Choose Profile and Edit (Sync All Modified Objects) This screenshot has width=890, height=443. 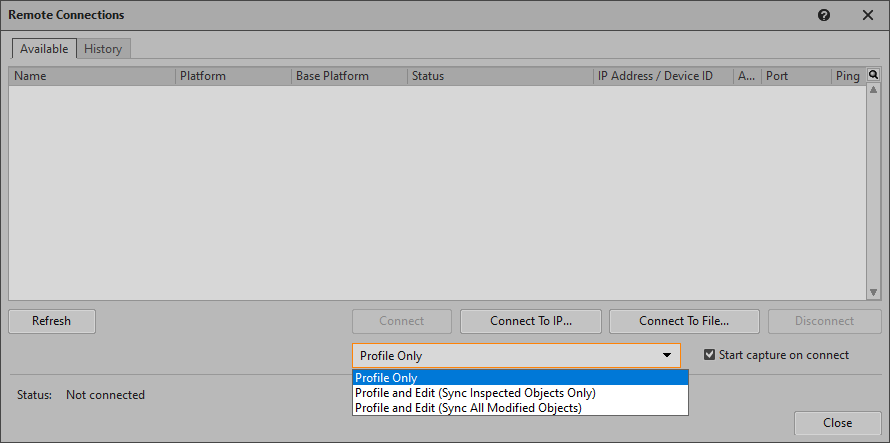click(520, 408)
